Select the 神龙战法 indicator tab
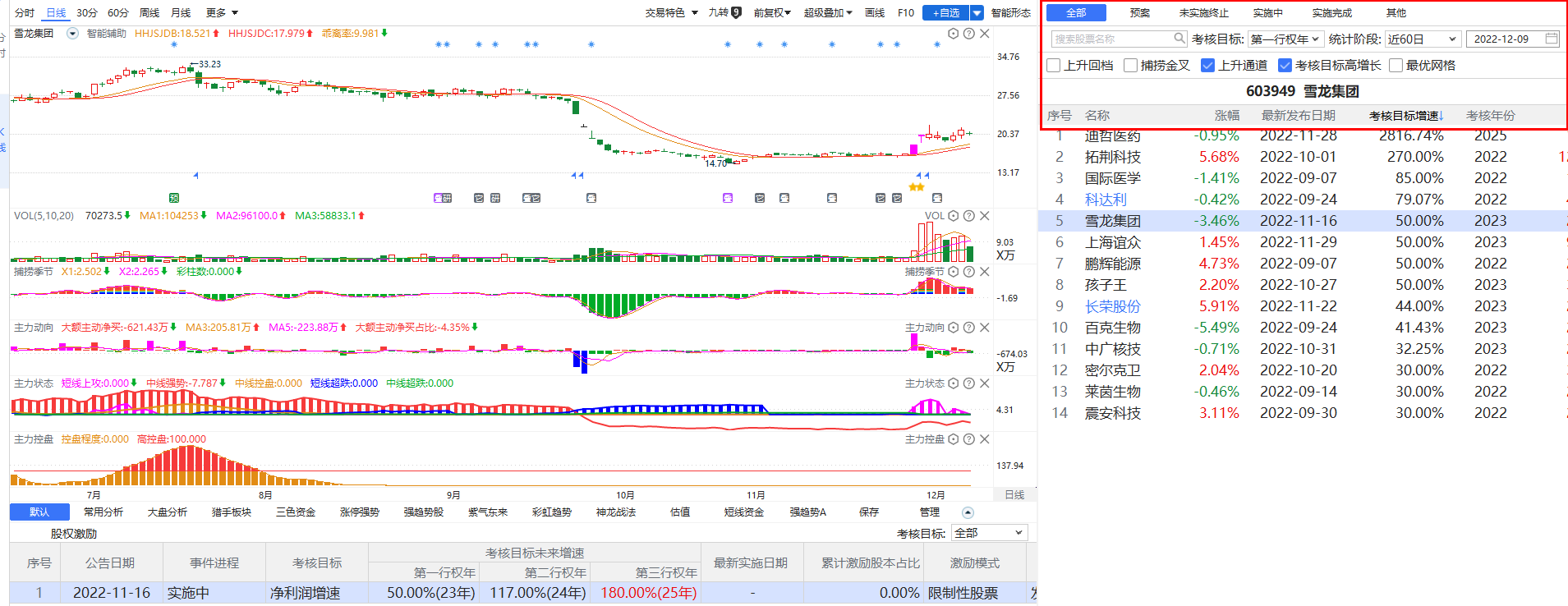 (x=616, y=512)
